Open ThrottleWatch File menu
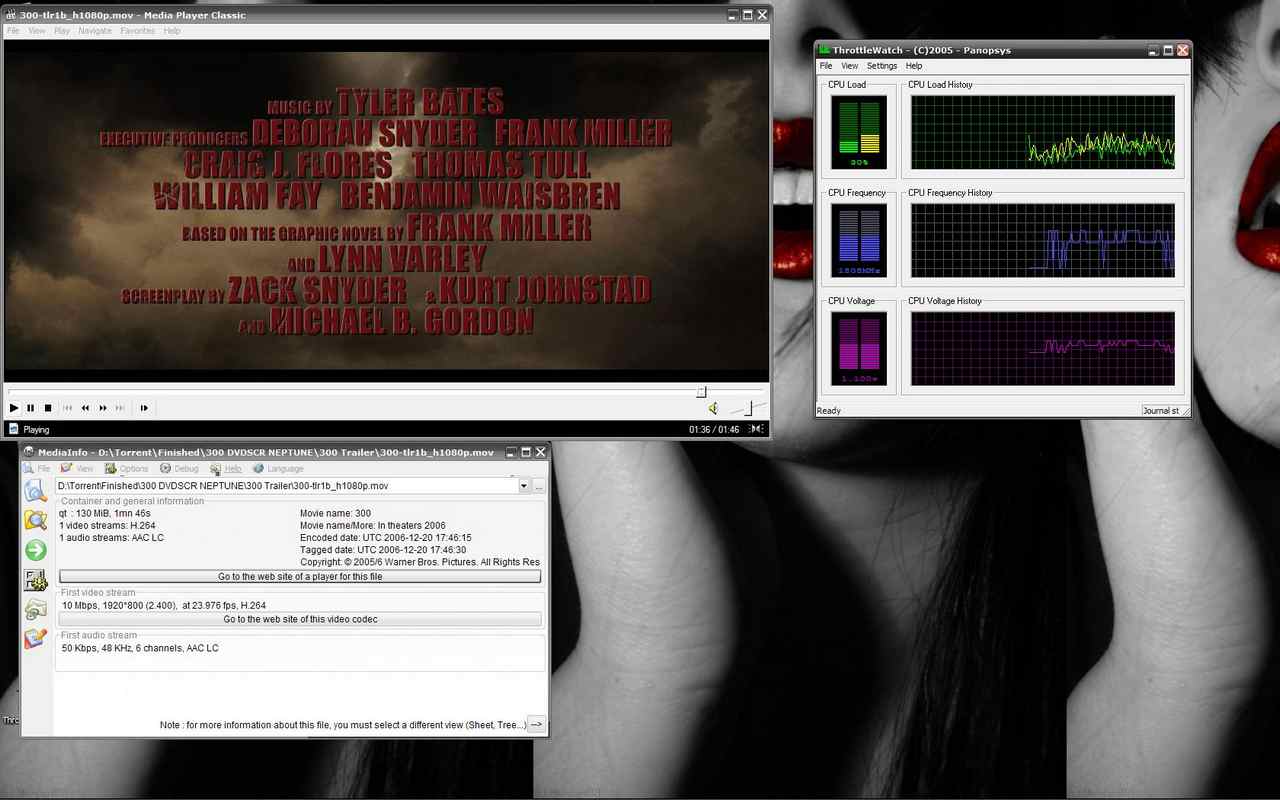Image resolution: width=1280 pixels, height=800 pixels. point(826,66)
